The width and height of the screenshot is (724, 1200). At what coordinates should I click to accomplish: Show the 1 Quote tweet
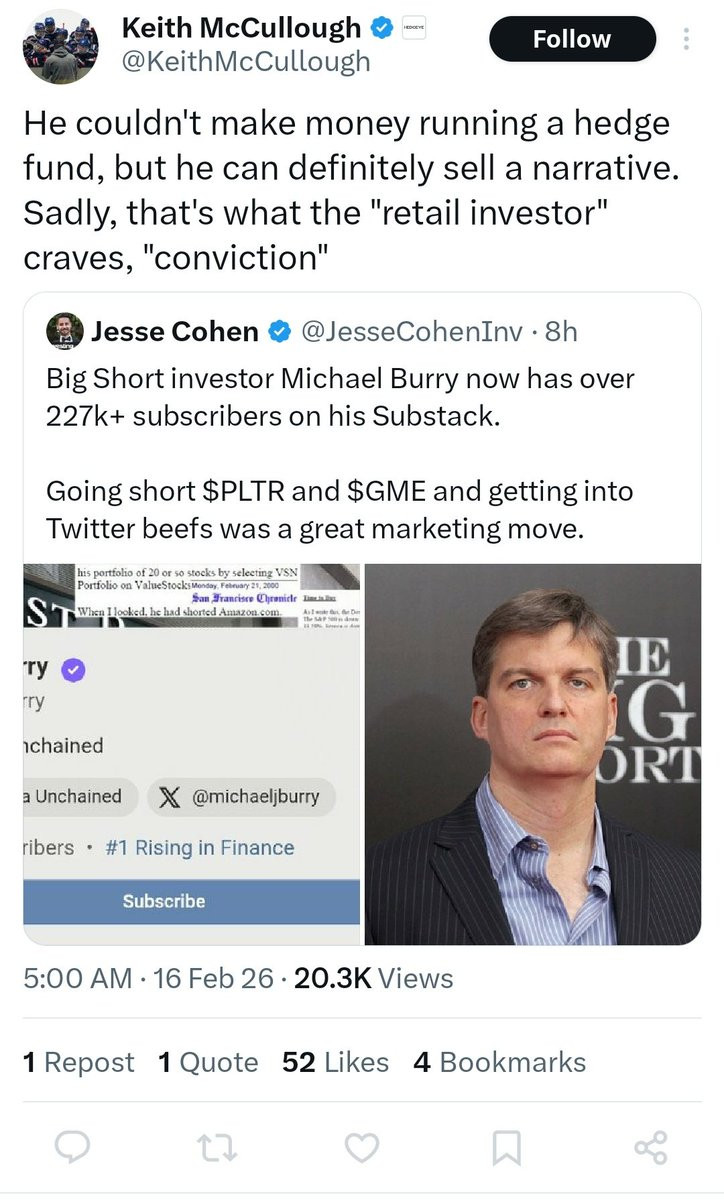click(x=208, y=1062)
